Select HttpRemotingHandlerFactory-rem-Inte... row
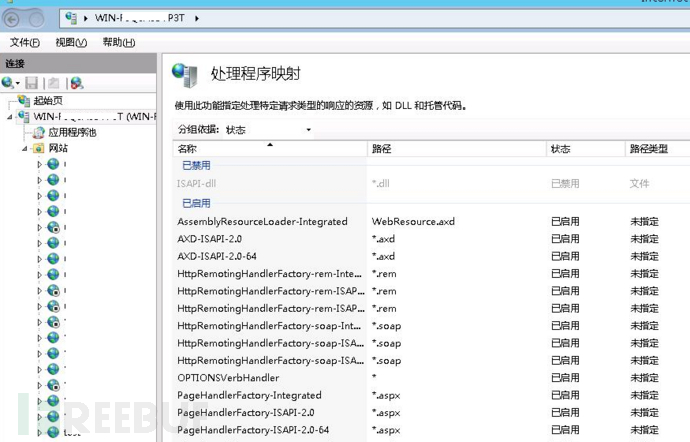Image resolution: width=690 pixels, height=442 pixels. (x=432, y=274)
